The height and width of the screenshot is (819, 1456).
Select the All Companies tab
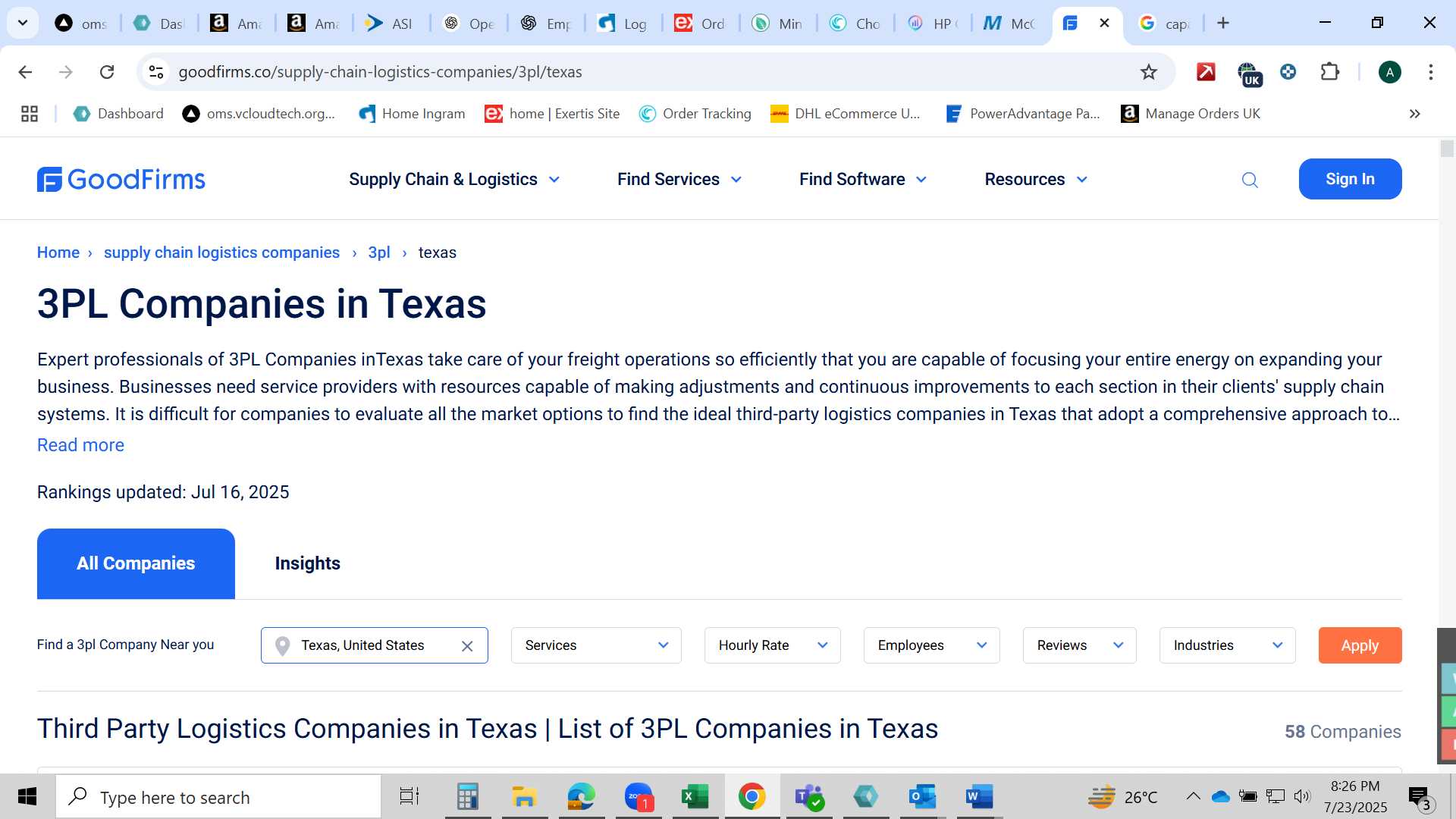tap(136, 563)
